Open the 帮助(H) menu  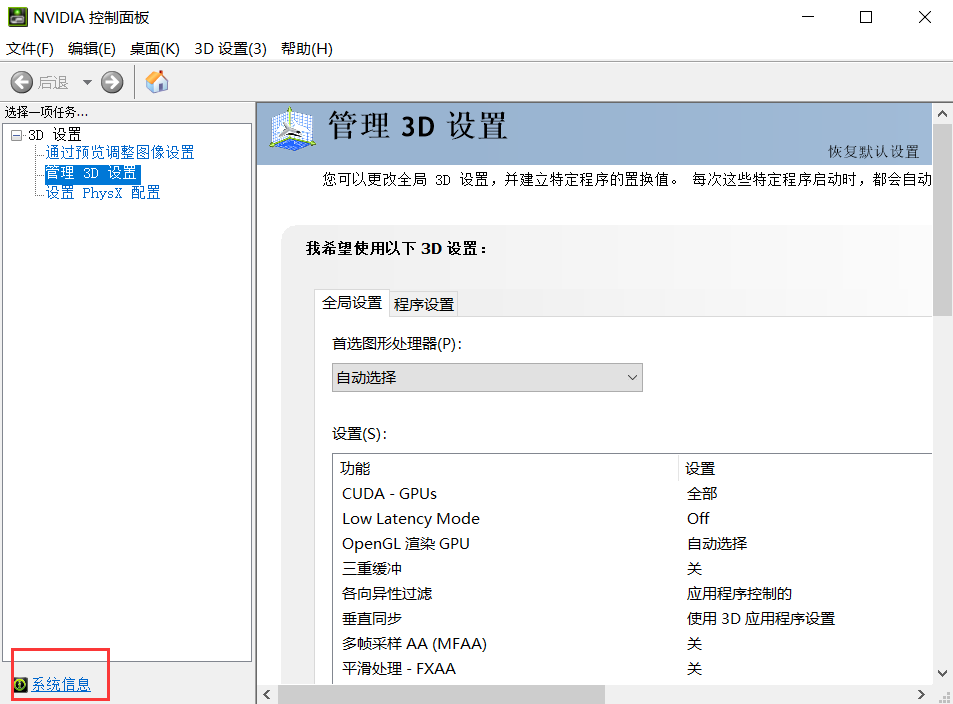point(306,49)
